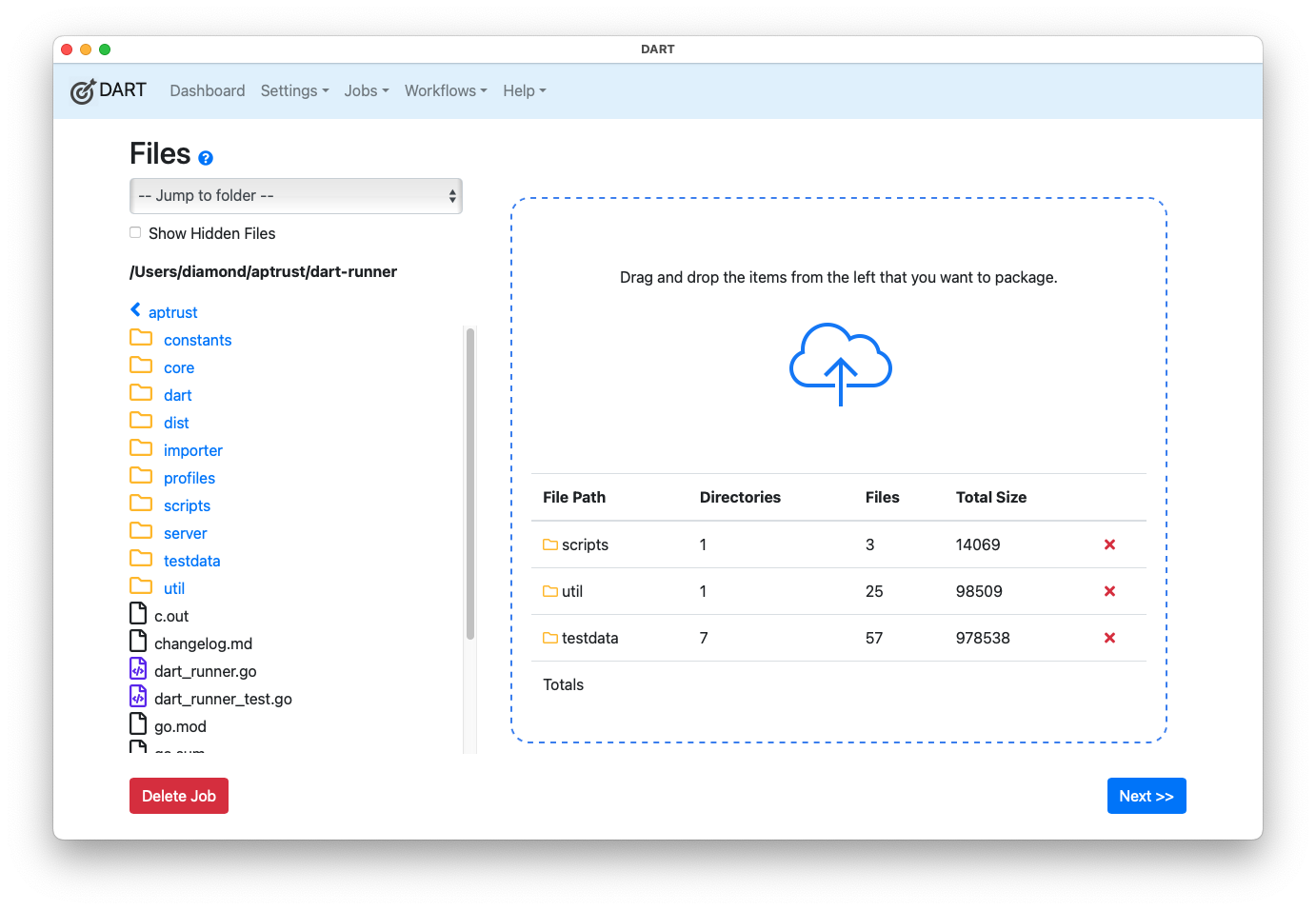The image size is (1316, 910).
Task: Click the file list scrollbar
Action: (469, 484)
